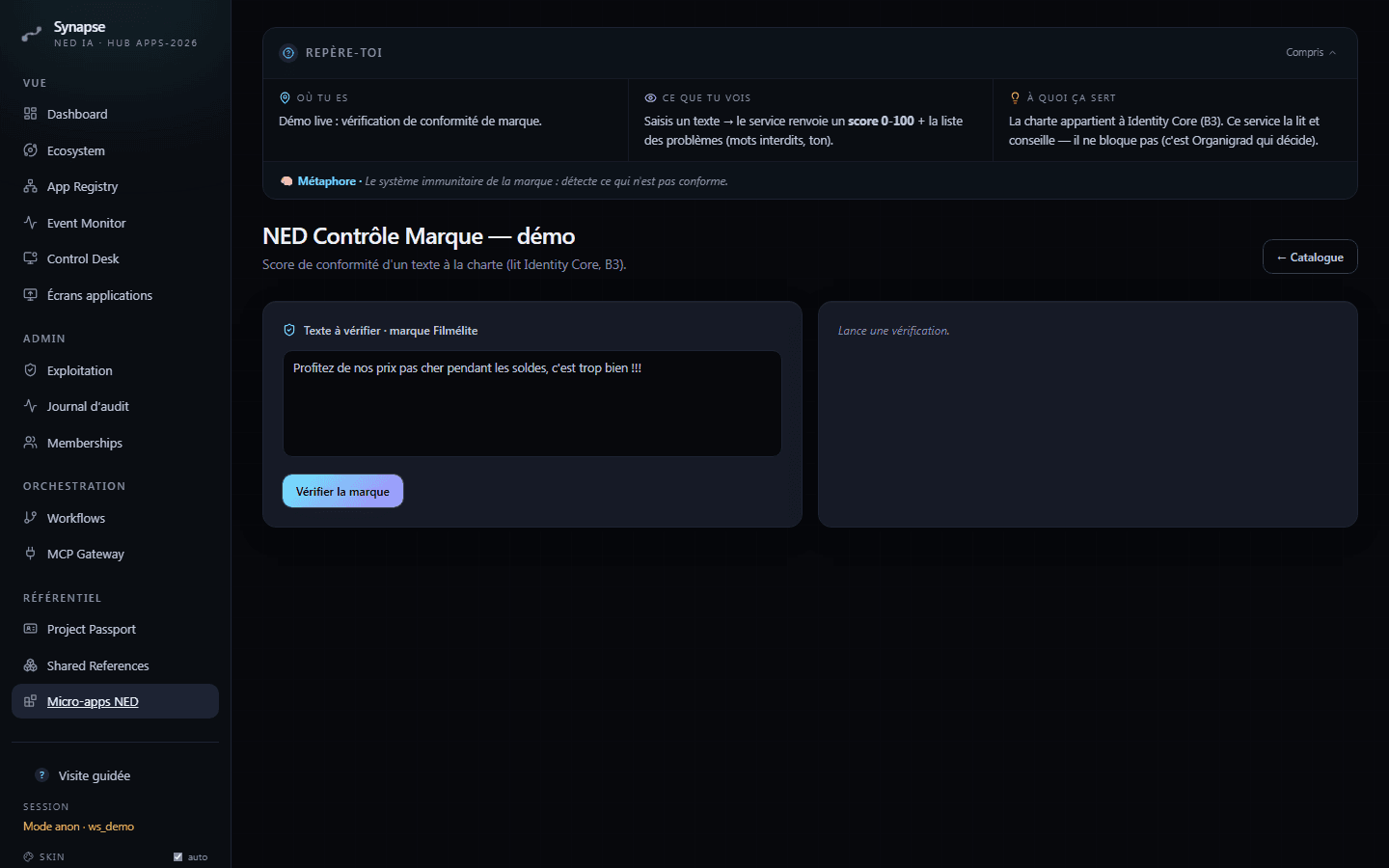Open Dashboard from the sidebar
Image resolution: width=1389 pixels, height=868 pixels.
click(115, 114)
